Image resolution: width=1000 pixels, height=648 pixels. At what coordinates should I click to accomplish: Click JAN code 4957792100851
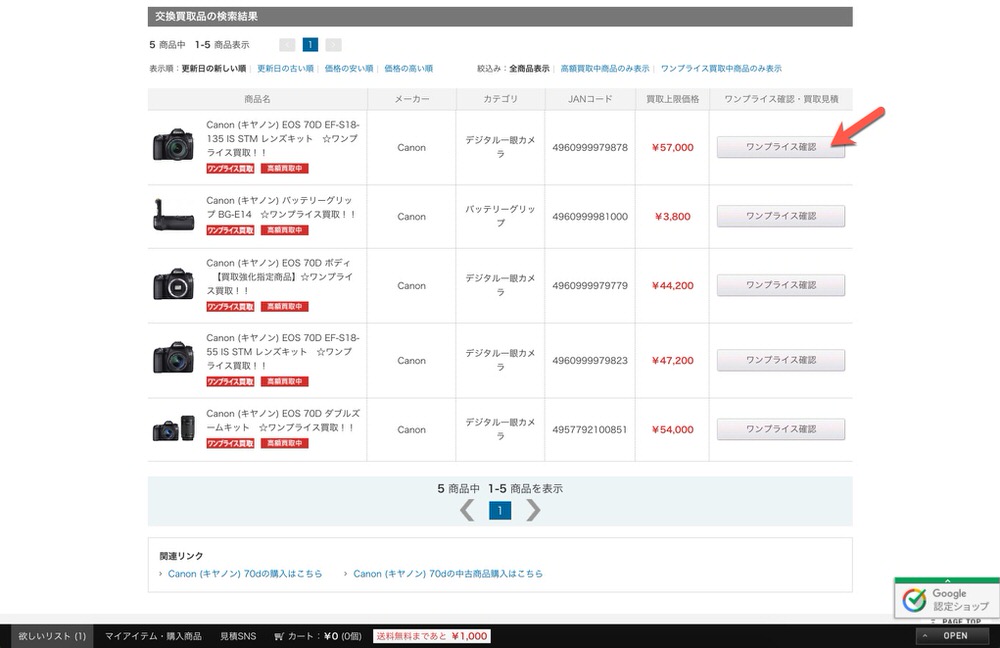(x=590, y=429)
